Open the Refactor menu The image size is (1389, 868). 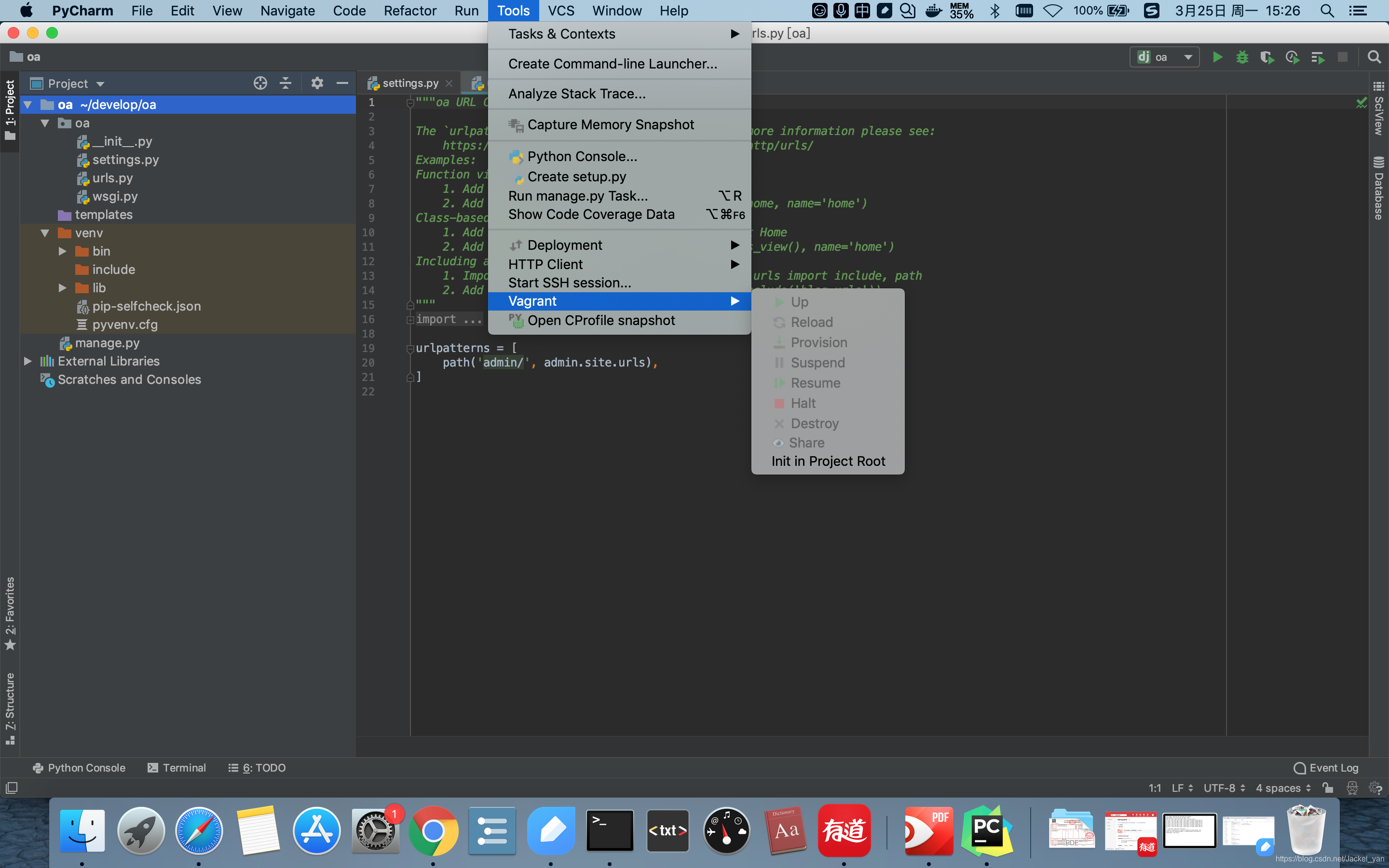pos(410,10)
